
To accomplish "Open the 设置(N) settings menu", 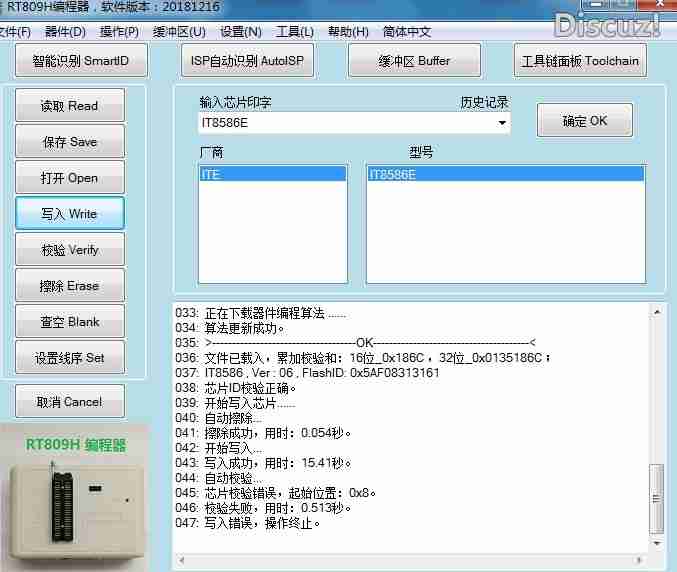I will coord(240,32).
